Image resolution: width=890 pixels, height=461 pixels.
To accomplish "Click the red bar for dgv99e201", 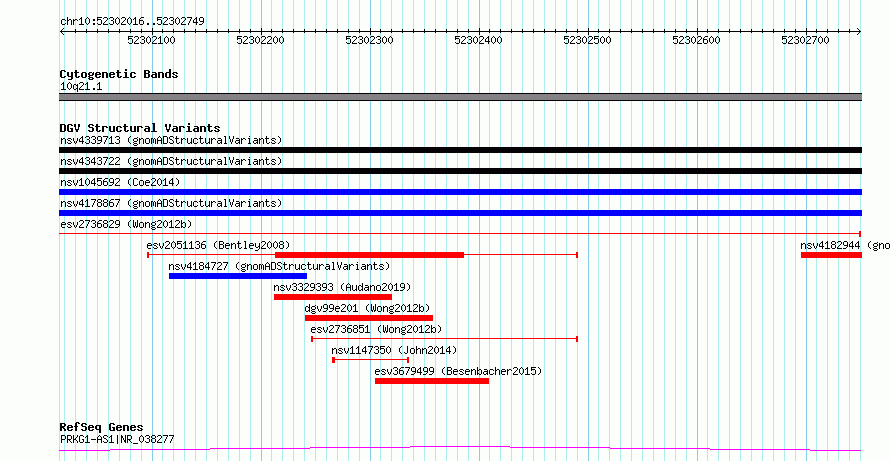I will pyautogui.click(x=369, y=318).
